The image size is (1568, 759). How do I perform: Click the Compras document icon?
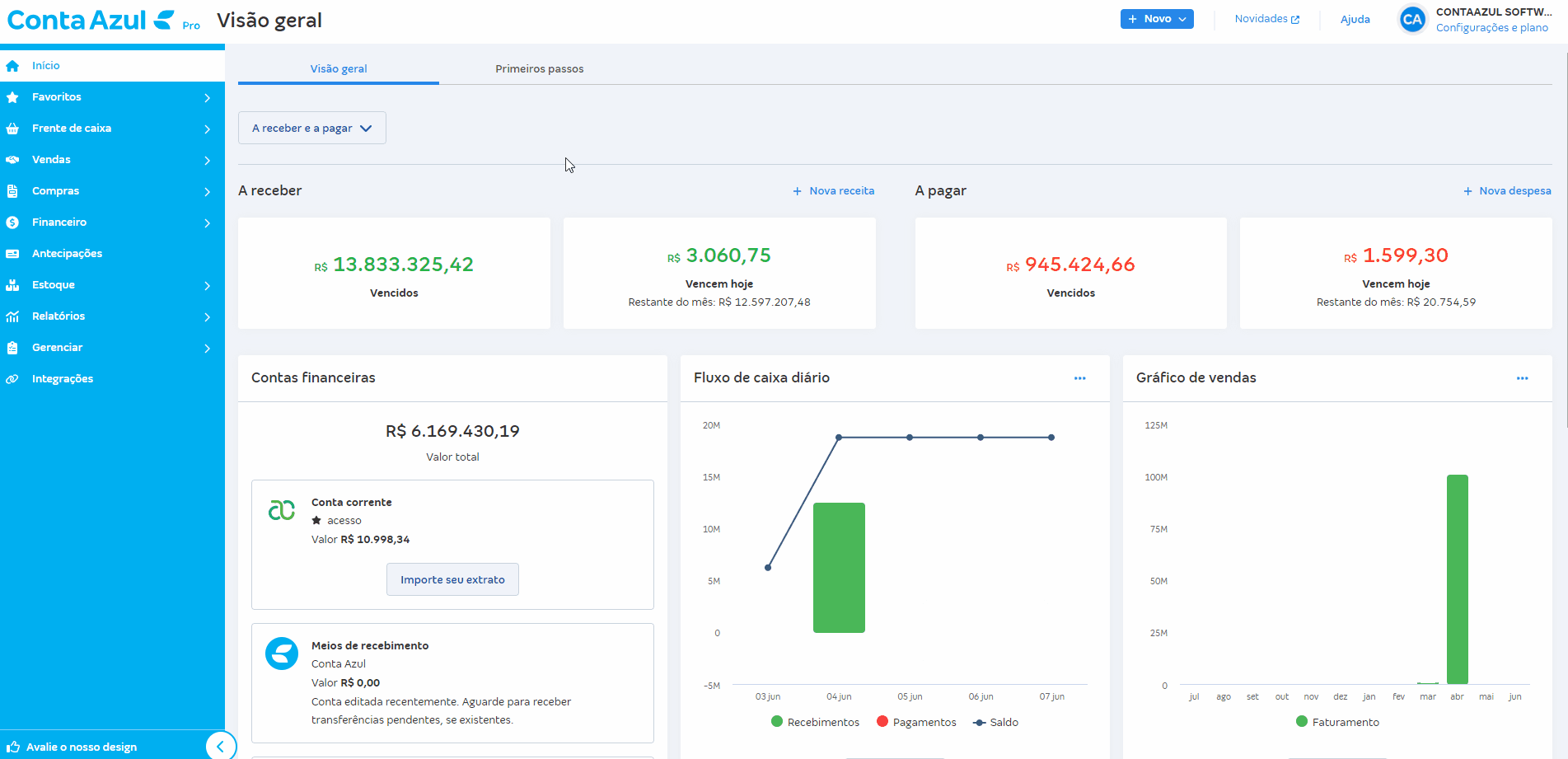click(12, 191)
